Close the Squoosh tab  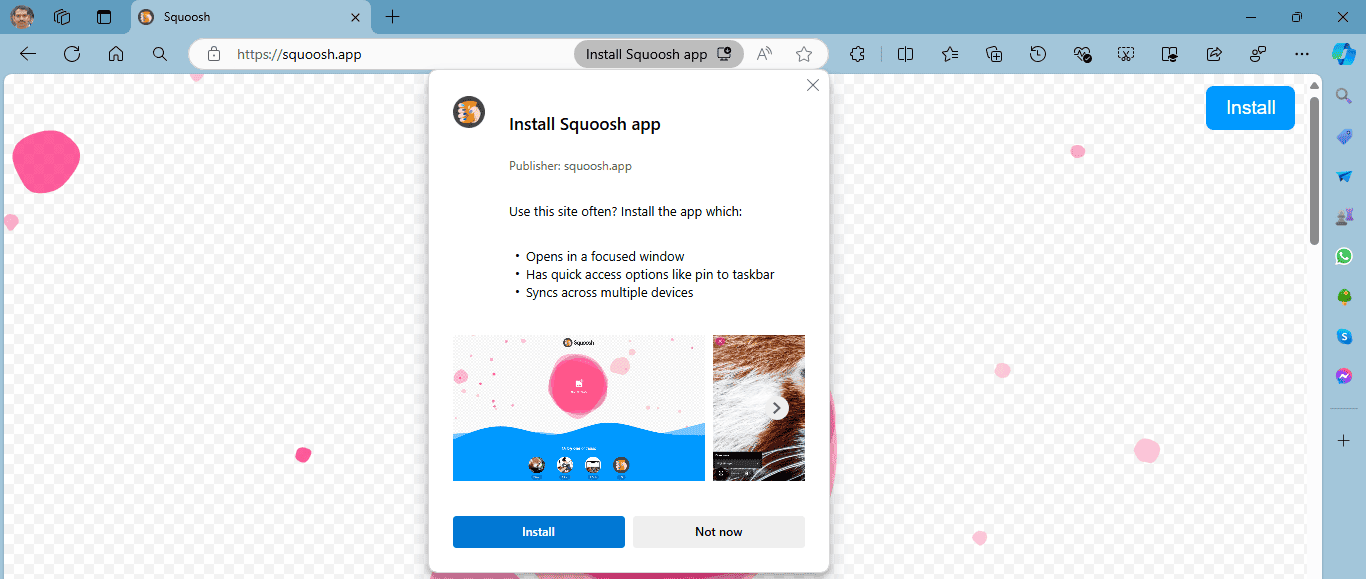click(x=355, y=17)
